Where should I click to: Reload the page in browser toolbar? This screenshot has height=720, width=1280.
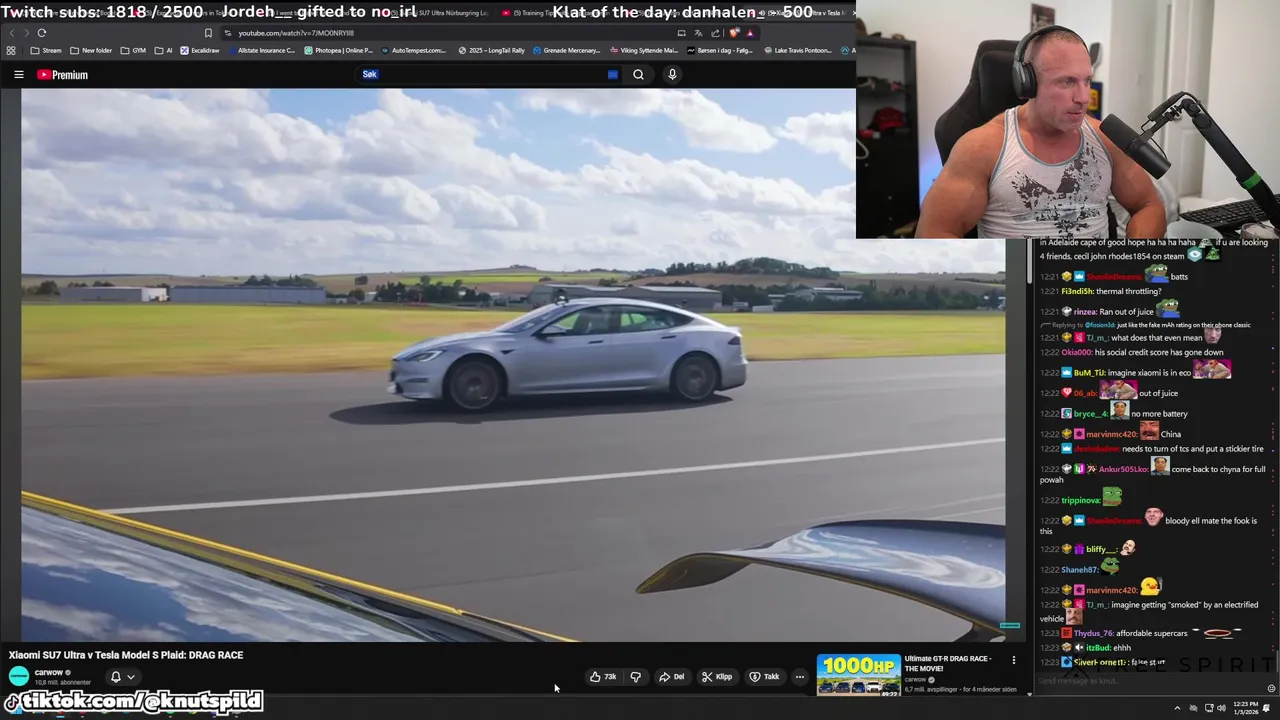(x=41, y=33)
